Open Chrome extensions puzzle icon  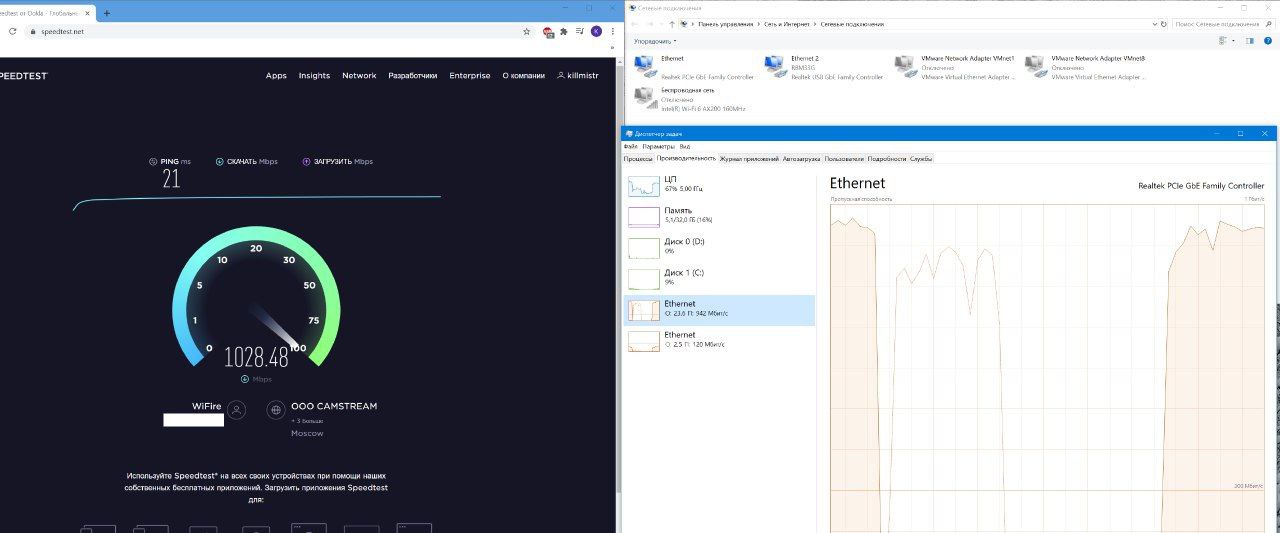point(564,31)
